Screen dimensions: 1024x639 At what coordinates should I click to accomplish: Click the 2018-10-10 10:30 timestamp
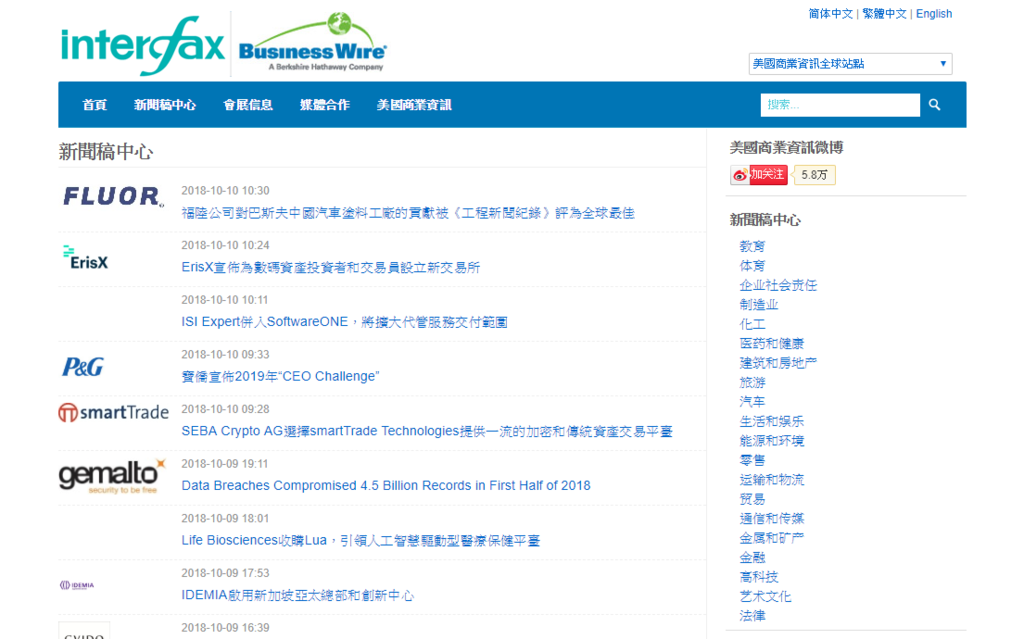[225, 191]
